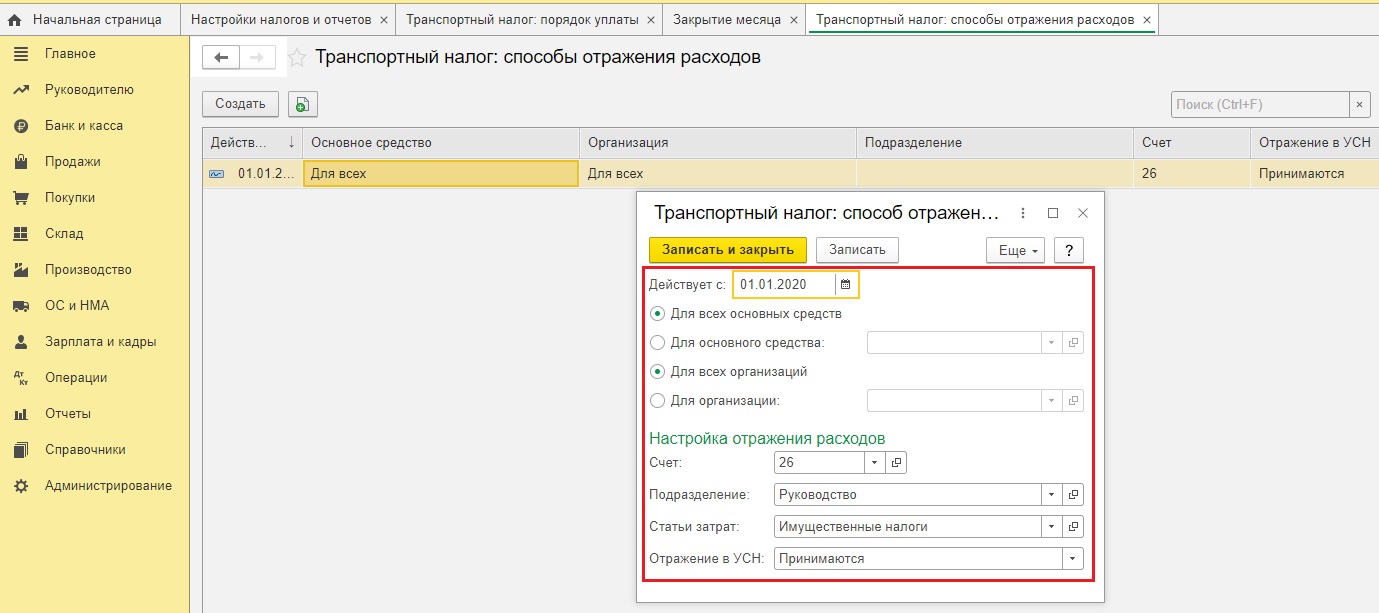Select the 'Для основного средства' radio button
The width and height of the screenshot is (1379, 613).
coord(657,343)
